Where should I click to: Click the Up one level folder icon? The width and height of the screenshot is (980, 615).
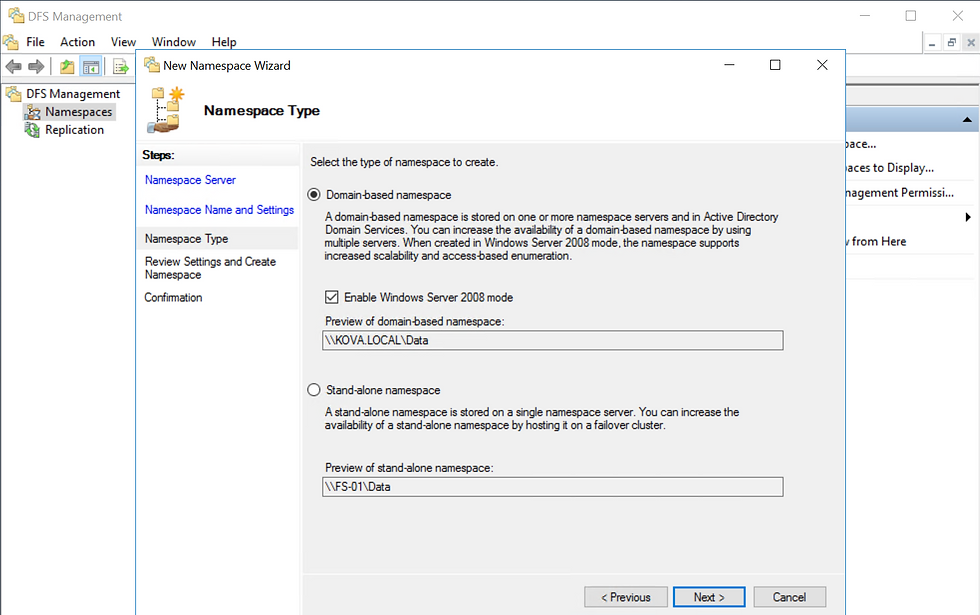(67, 66)
